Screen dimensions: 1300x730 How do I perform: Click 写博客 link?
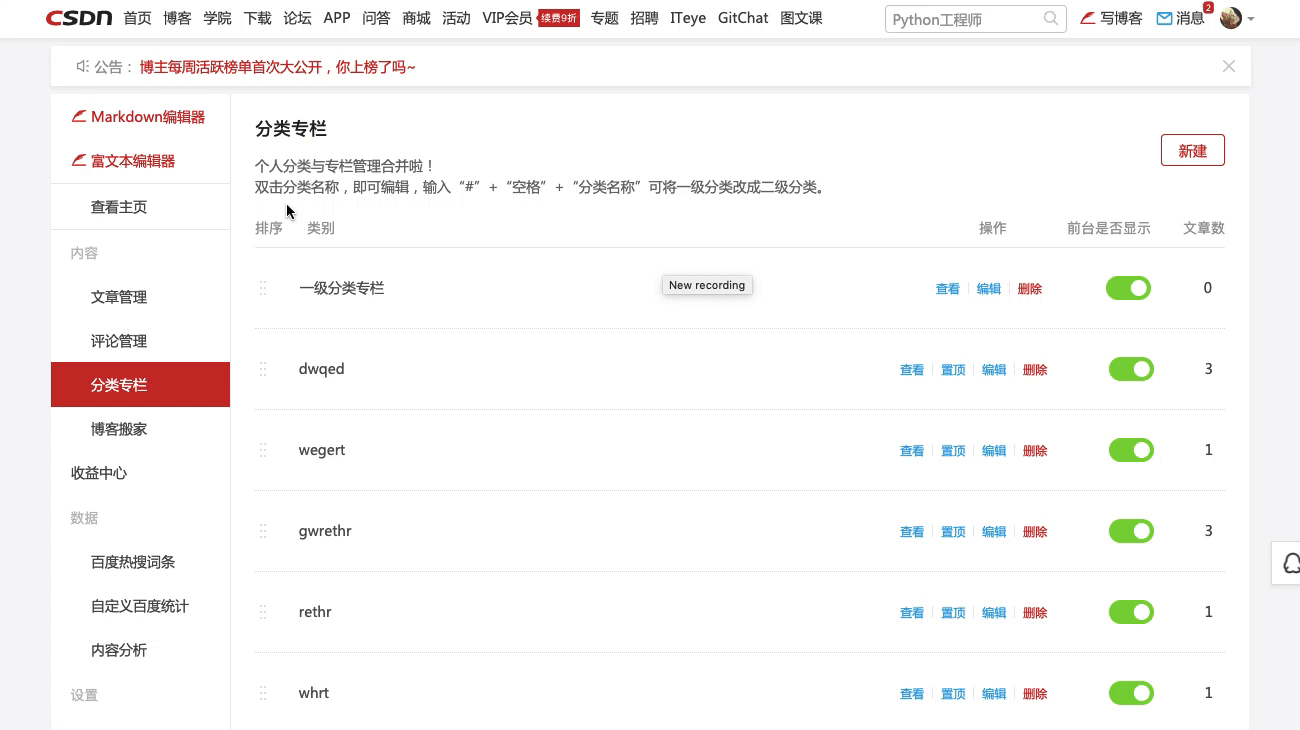pyautogui.click(x=1112, y=18)
